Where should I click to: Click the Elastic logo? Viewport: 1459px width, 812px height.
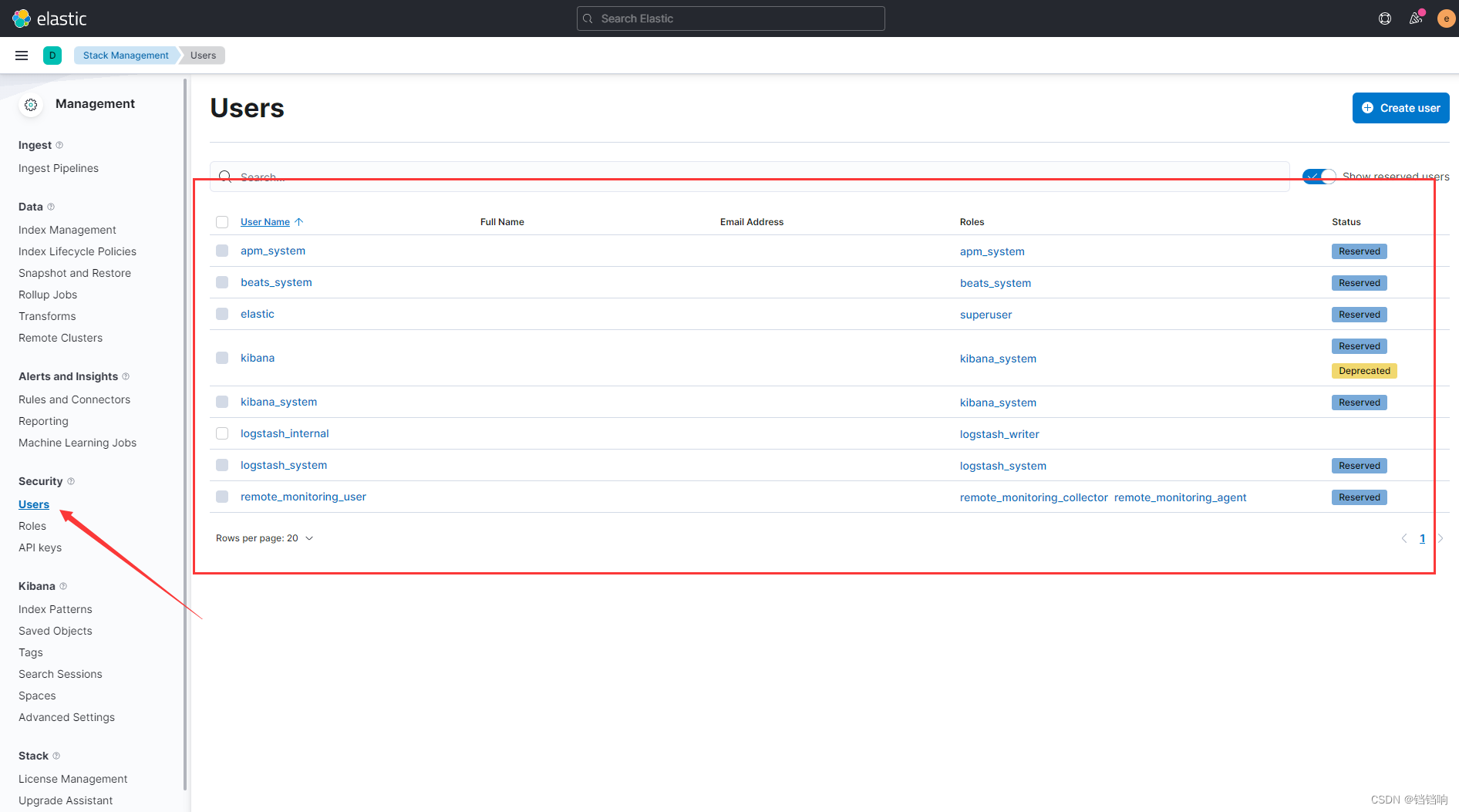pyautogui.click(x=50, y=19)
